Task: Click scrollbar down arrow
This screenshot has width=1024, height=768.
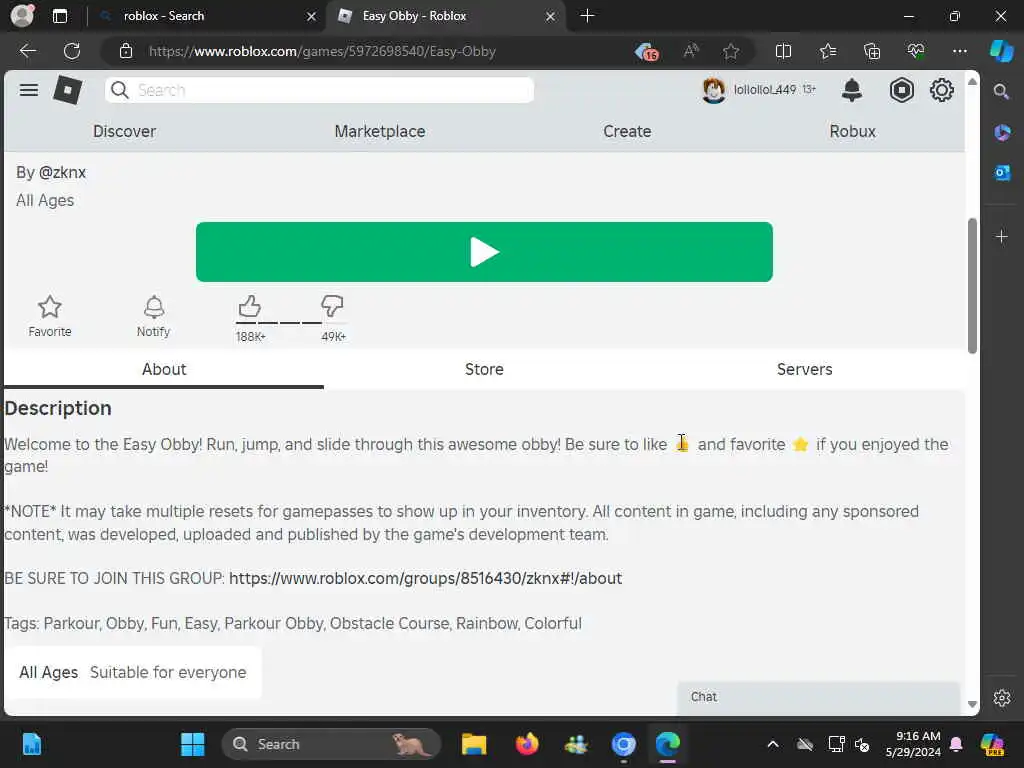Action: [x=972, y=705]
